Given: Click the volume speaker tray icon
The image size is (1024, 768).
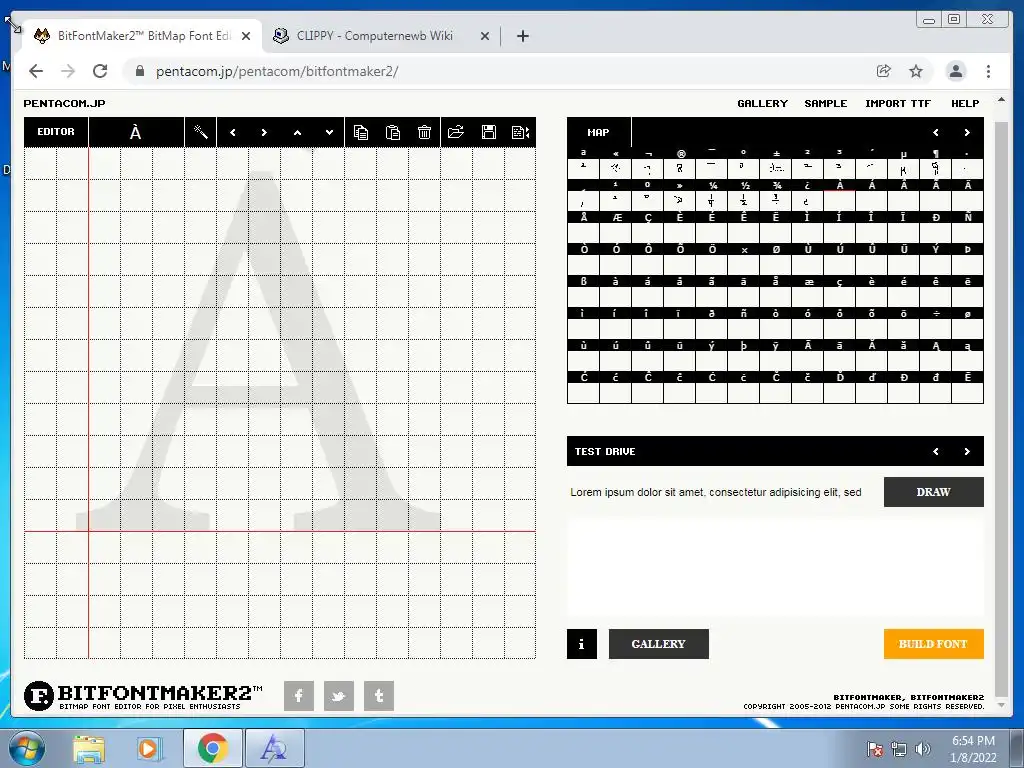Looking at the screenshot, I should point(922,749).
